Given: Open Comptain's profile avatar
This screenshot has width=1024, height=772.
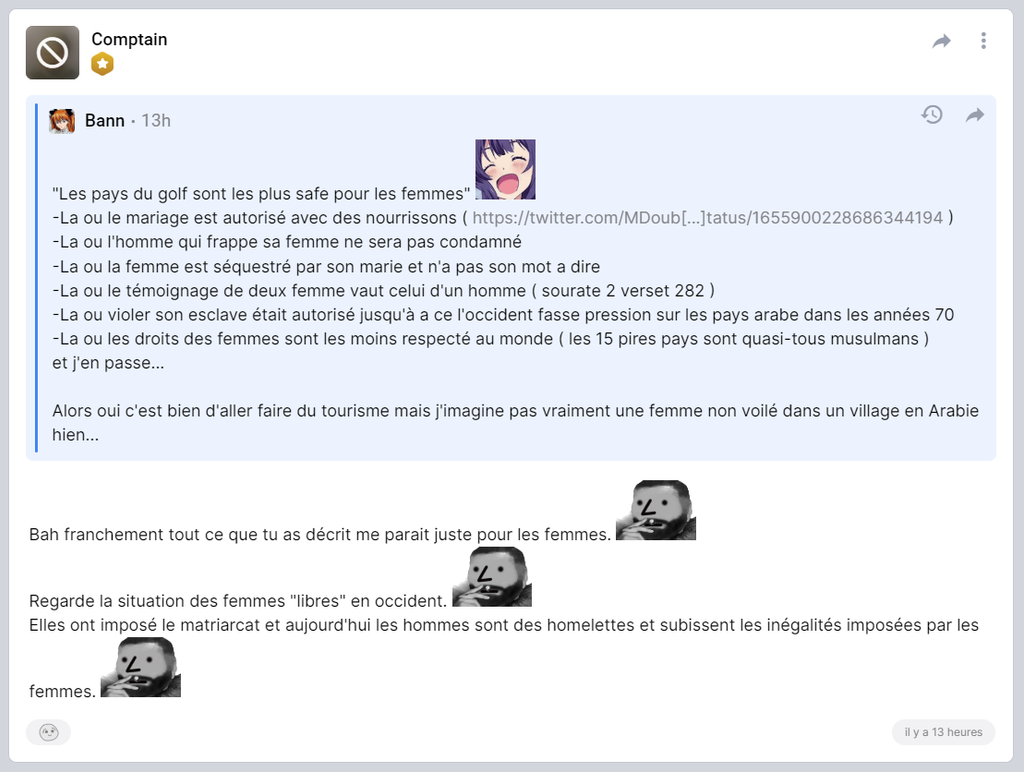Looking at the screenshot, I should (52, 52).
